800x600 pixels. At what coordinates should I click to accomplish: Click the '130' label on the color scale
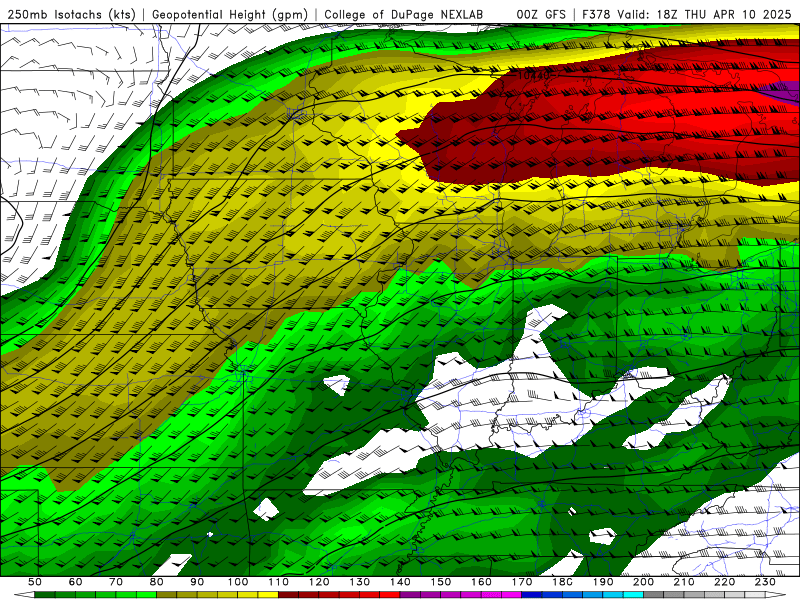[x=360, y=582]
